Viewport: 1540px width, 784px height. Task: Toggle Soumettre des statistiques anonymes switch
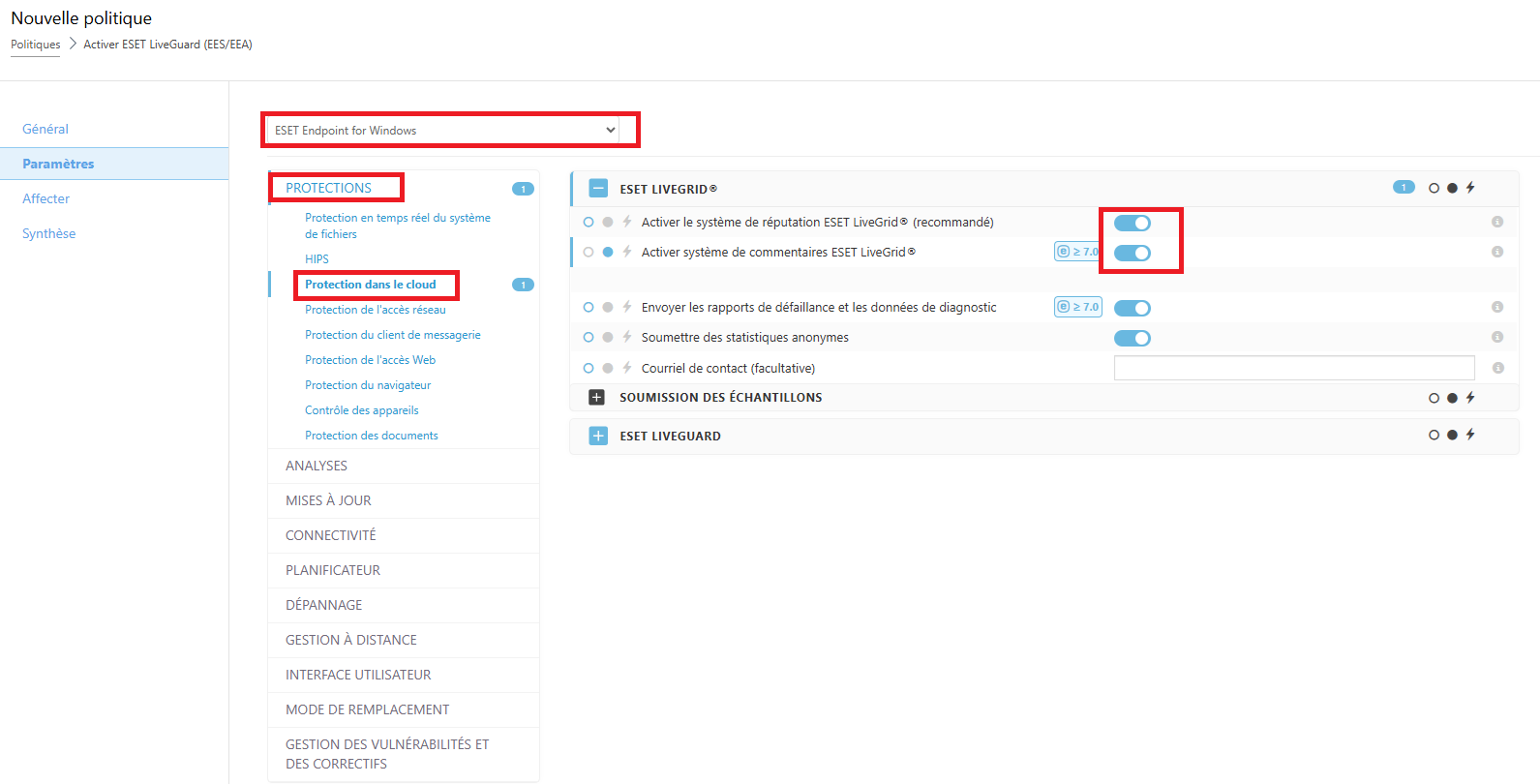click(1132, 338)
